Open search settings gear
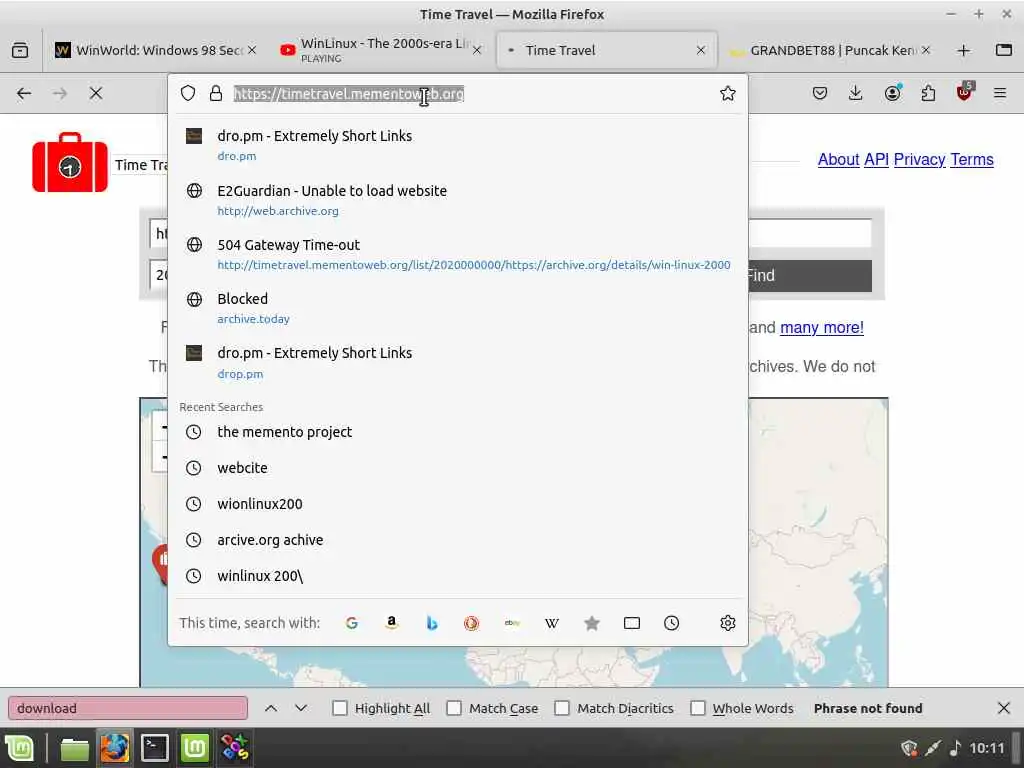Screen dimensions: 1024x768 pyautogui.click(x=728, y=623)
